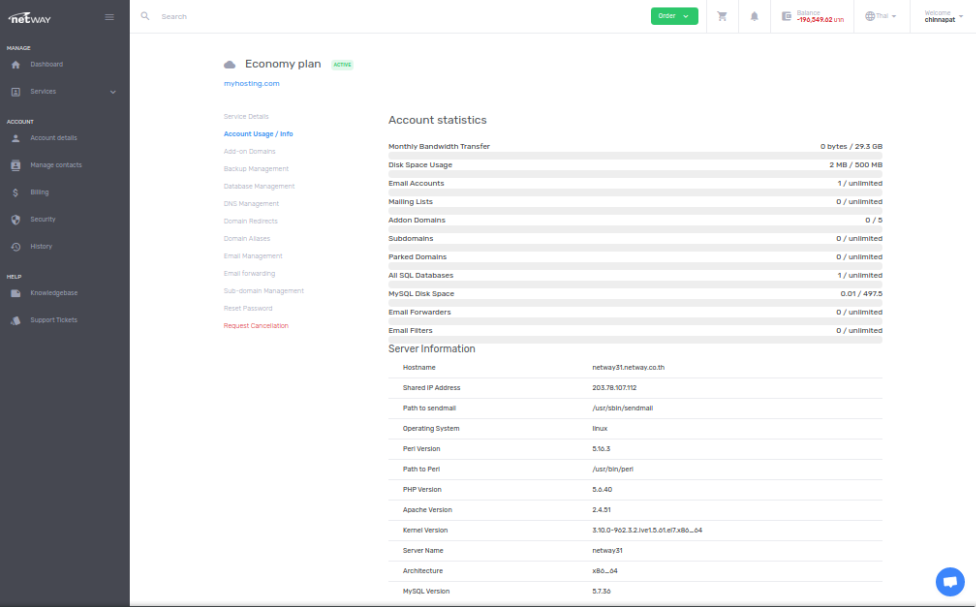Focus the Search input field
Viewport: 976px width, 607px height.
300,16
